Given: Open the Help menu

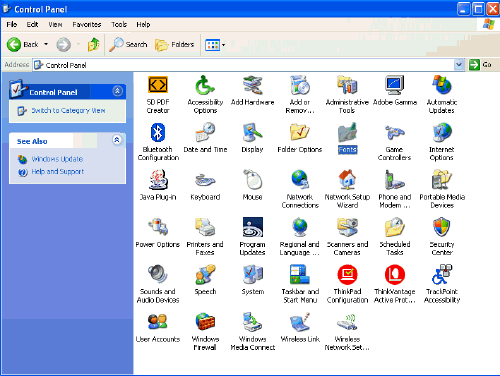Looking at the screenshot, I should coord(143,24).
